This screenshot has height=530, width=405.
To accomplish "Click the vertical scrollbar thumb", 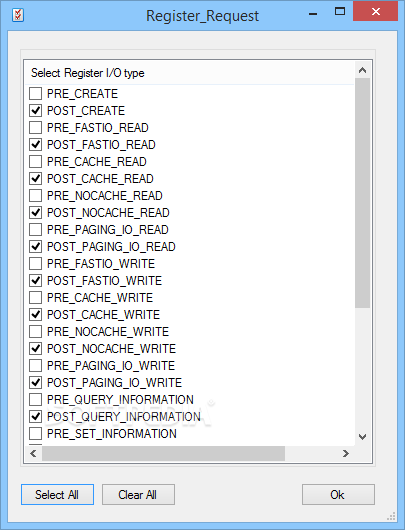I will tap(362, 193).
